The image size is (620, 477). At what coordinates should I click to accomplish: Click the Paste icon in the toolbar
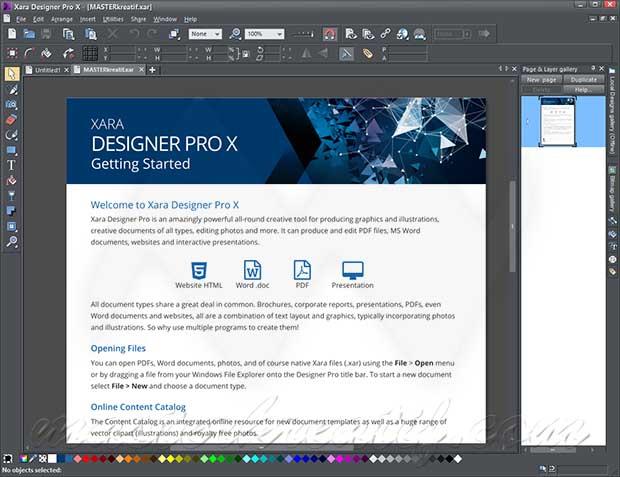[x=91, y=34]
